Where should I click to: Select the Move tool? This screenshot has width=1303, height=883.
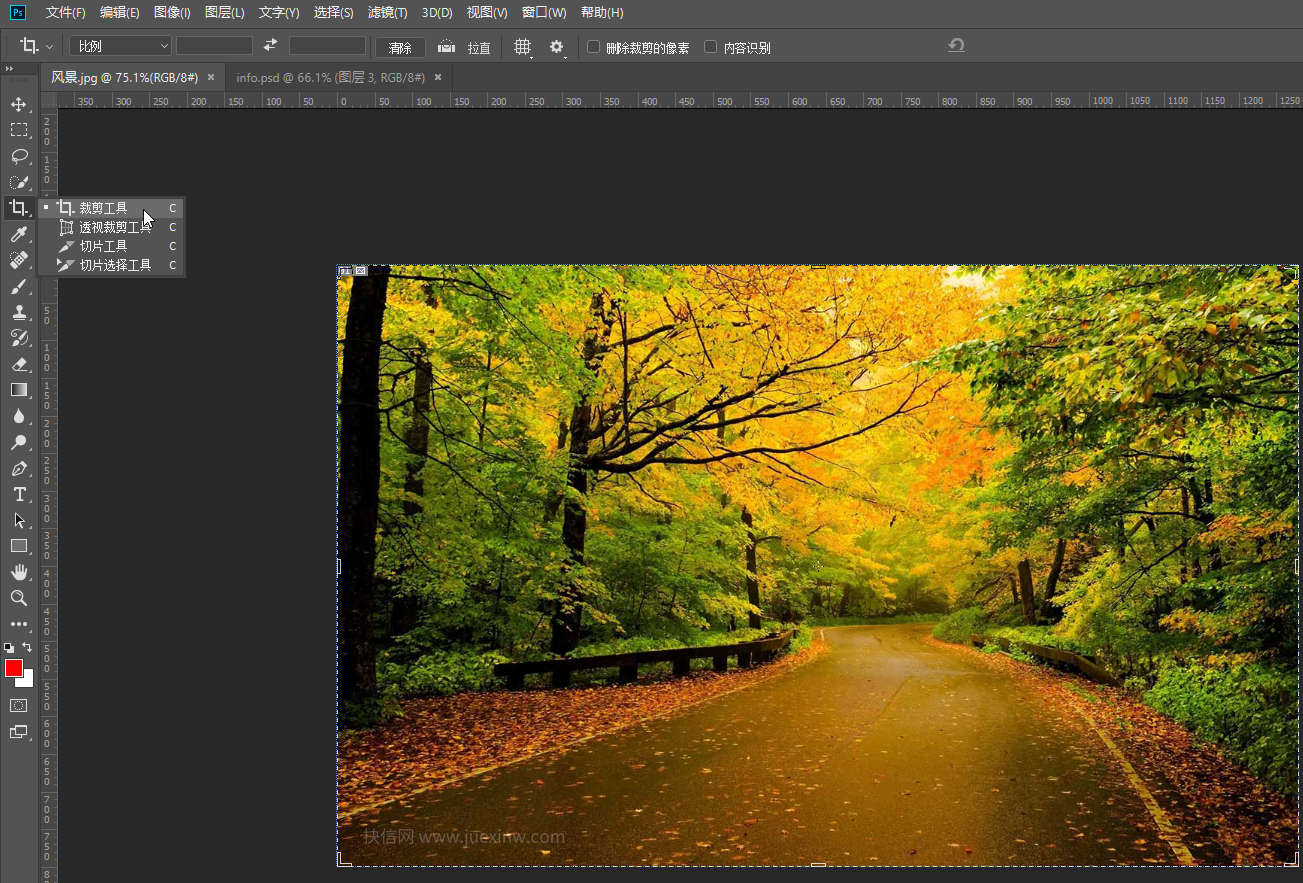pos(18,104)
